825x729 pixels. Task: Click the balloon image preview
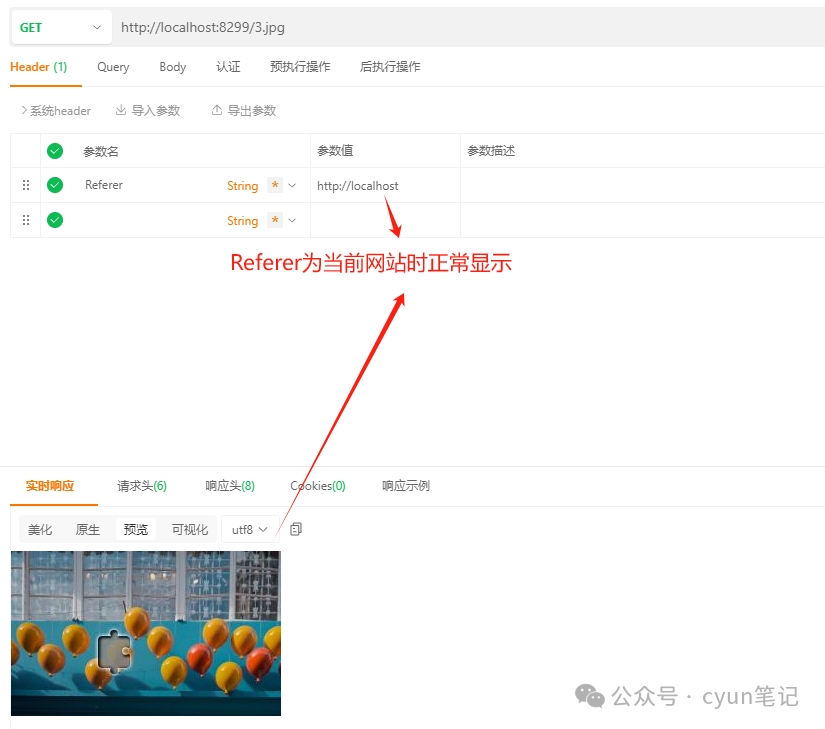tap(146, 632)
